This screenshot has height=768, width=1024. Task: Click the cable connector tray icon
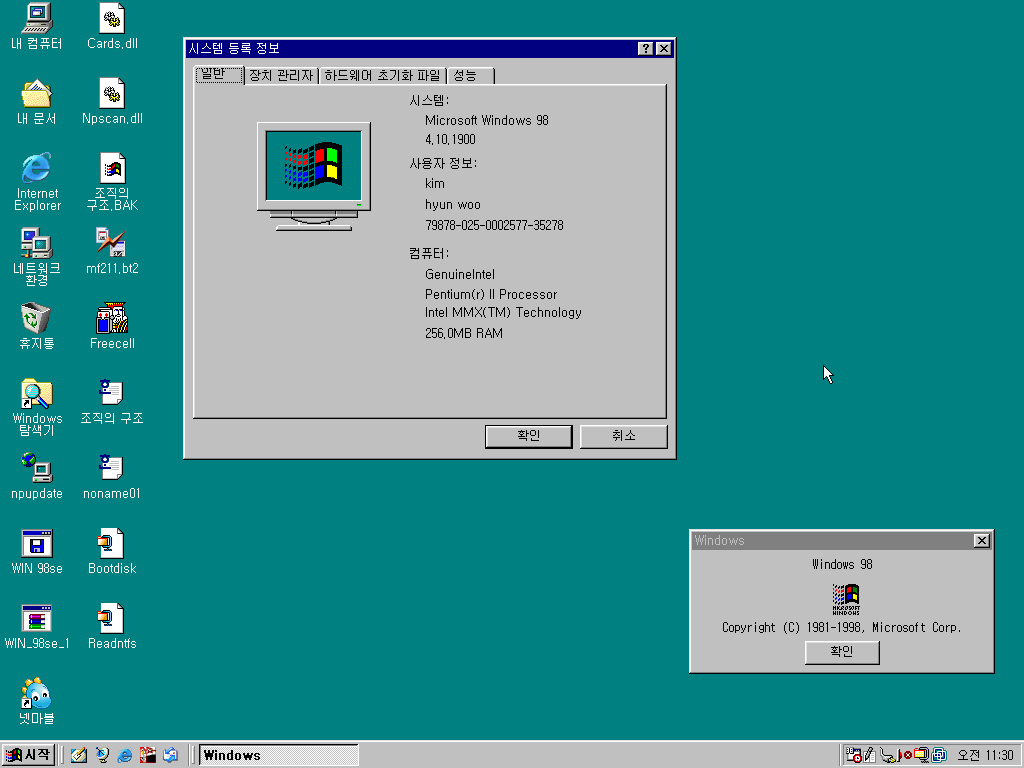(x=889, y=756)
